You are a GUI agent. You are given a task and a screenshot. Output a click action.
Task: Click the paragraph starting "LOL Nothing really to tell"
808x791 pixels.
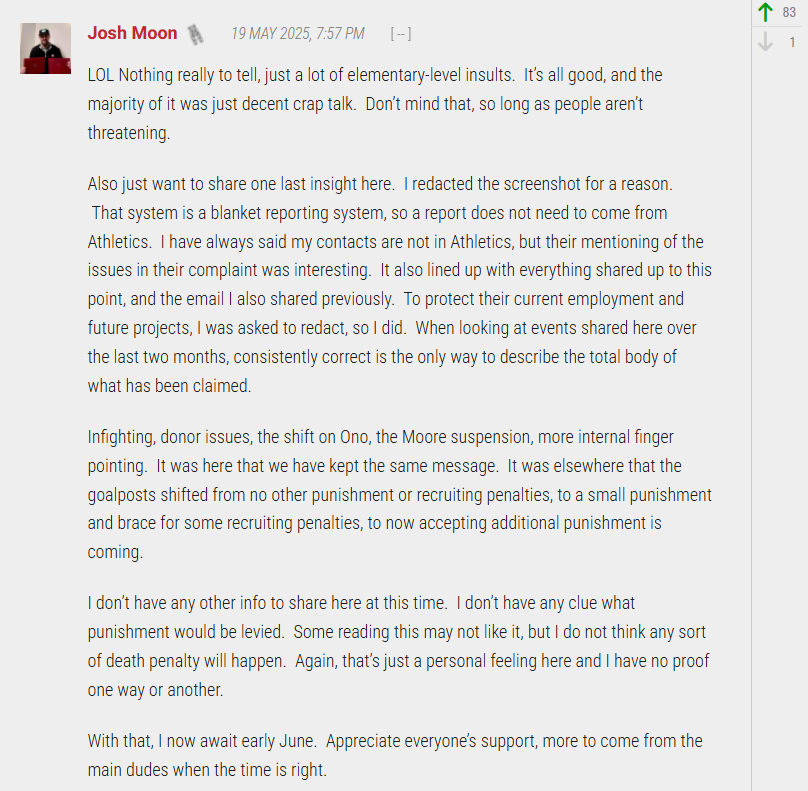375,104
